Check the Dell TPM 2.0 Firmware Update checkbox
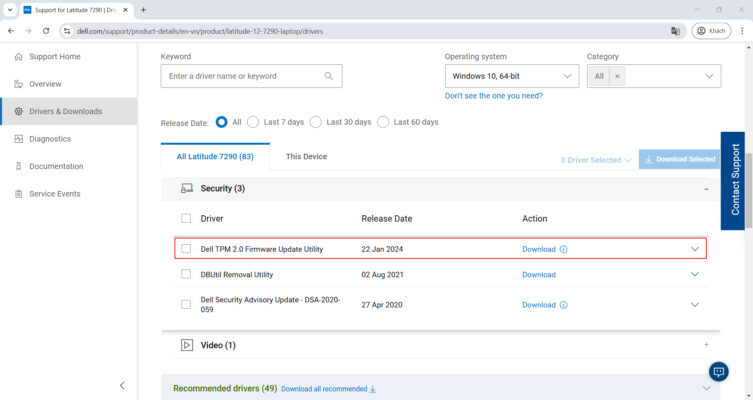Screen dimensions: 753x400 point(186,249)
